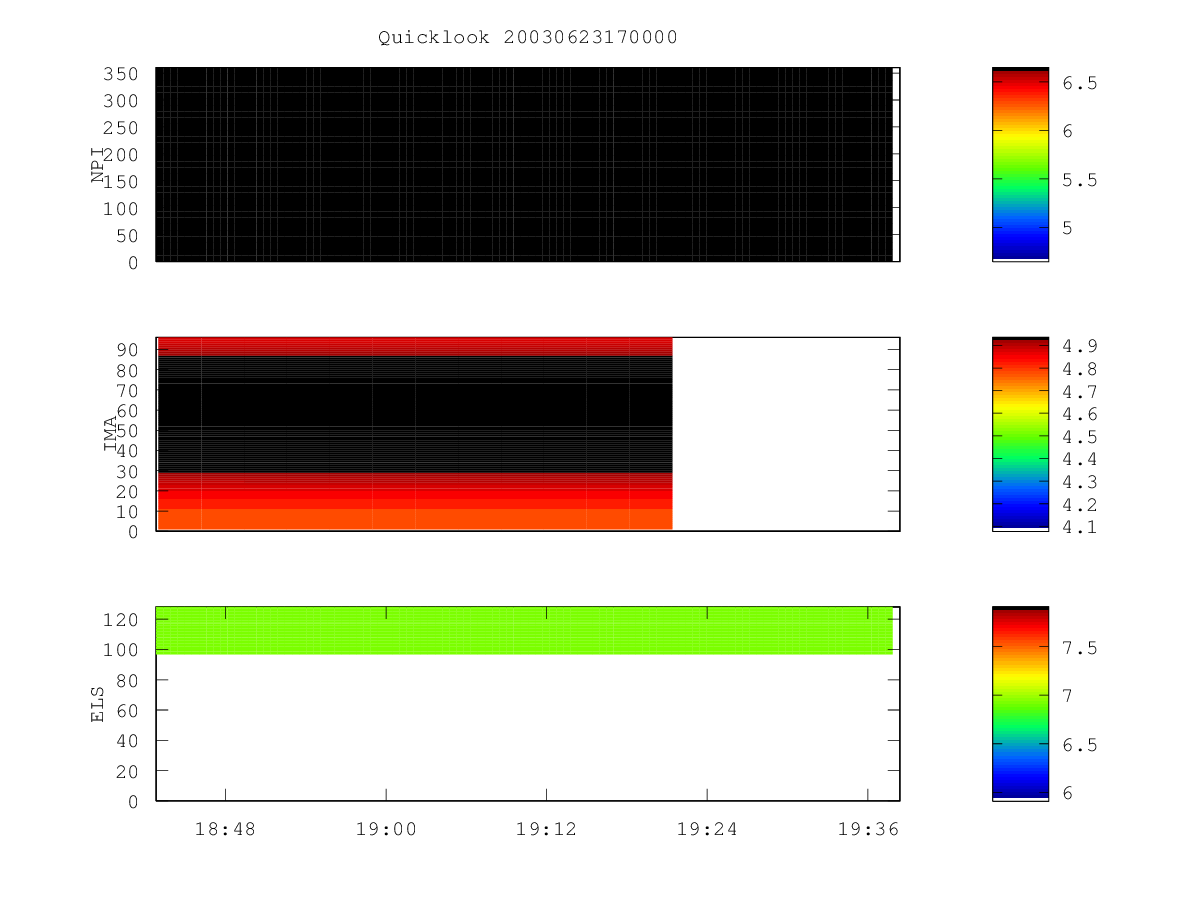
Task: Click the 40 tick on ELS axis
Action: [127, 741]
